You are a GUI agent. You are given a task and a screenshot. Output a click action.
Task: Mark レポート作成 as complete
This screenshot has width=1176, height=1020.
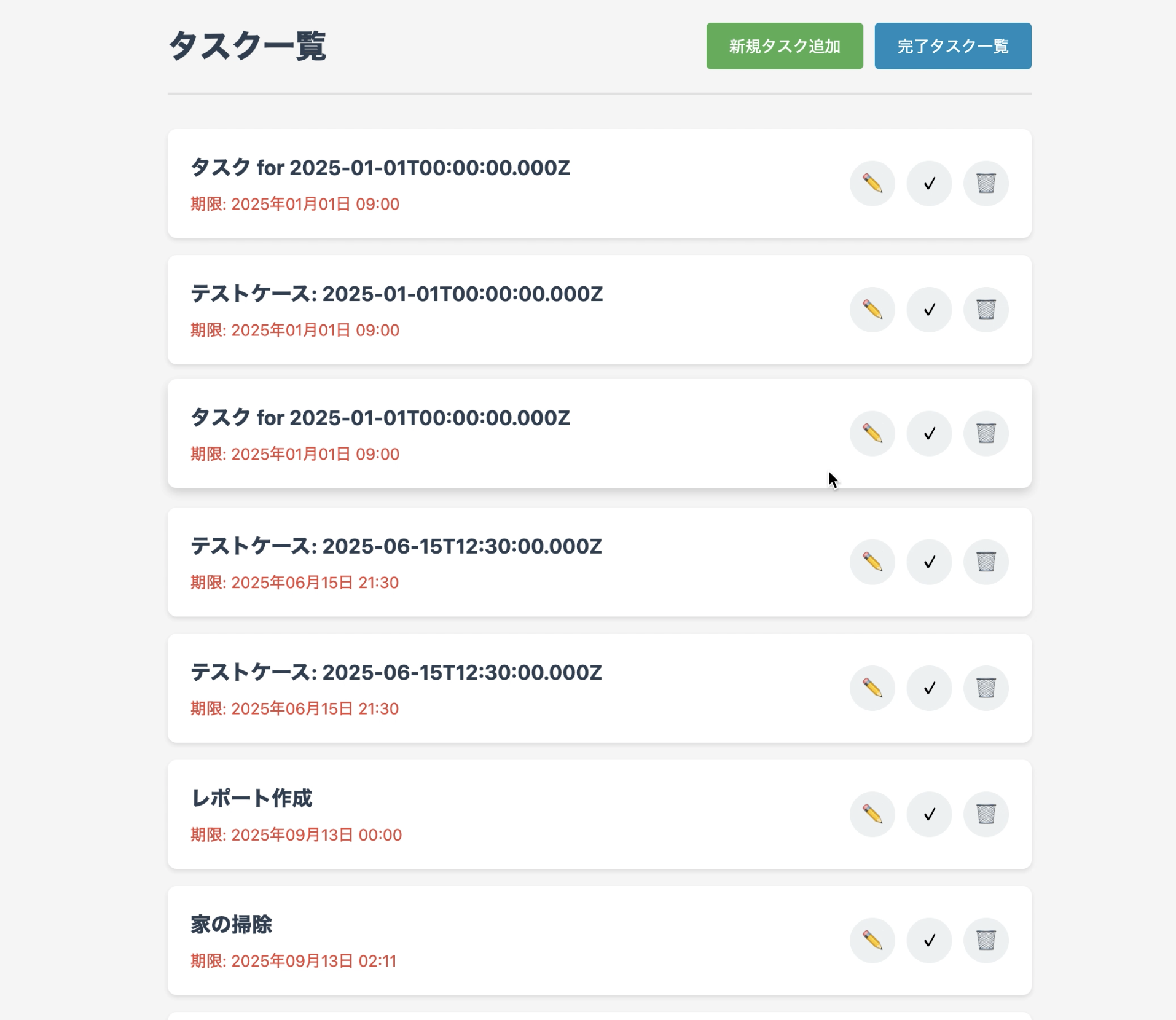coord(929,815)
